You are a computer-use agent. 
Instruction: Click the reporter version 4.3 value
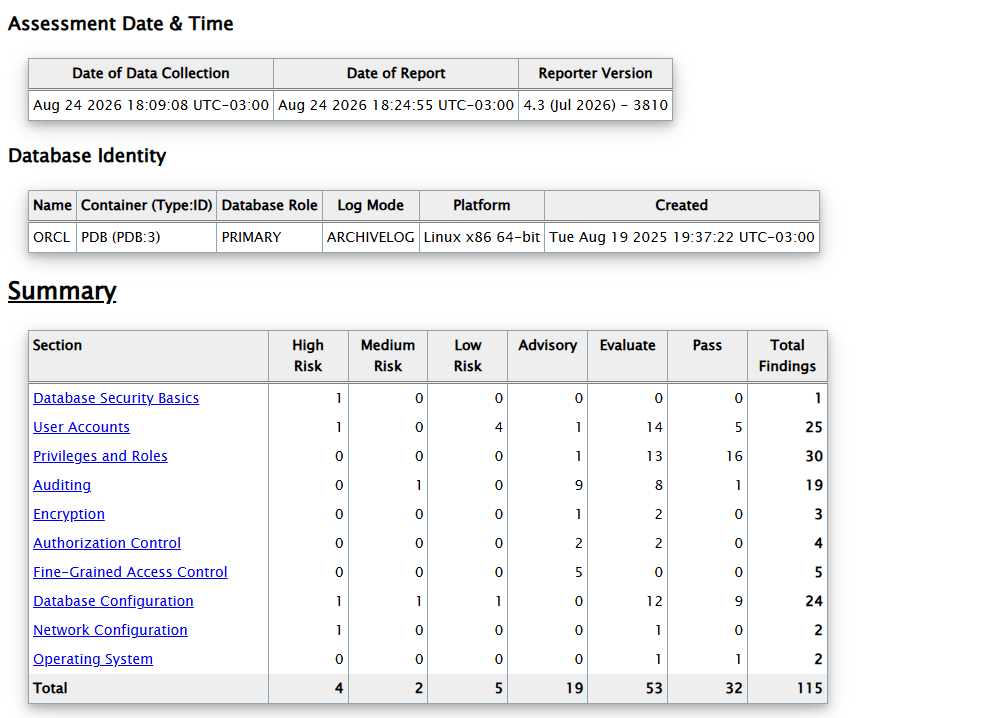pos(595,105)
